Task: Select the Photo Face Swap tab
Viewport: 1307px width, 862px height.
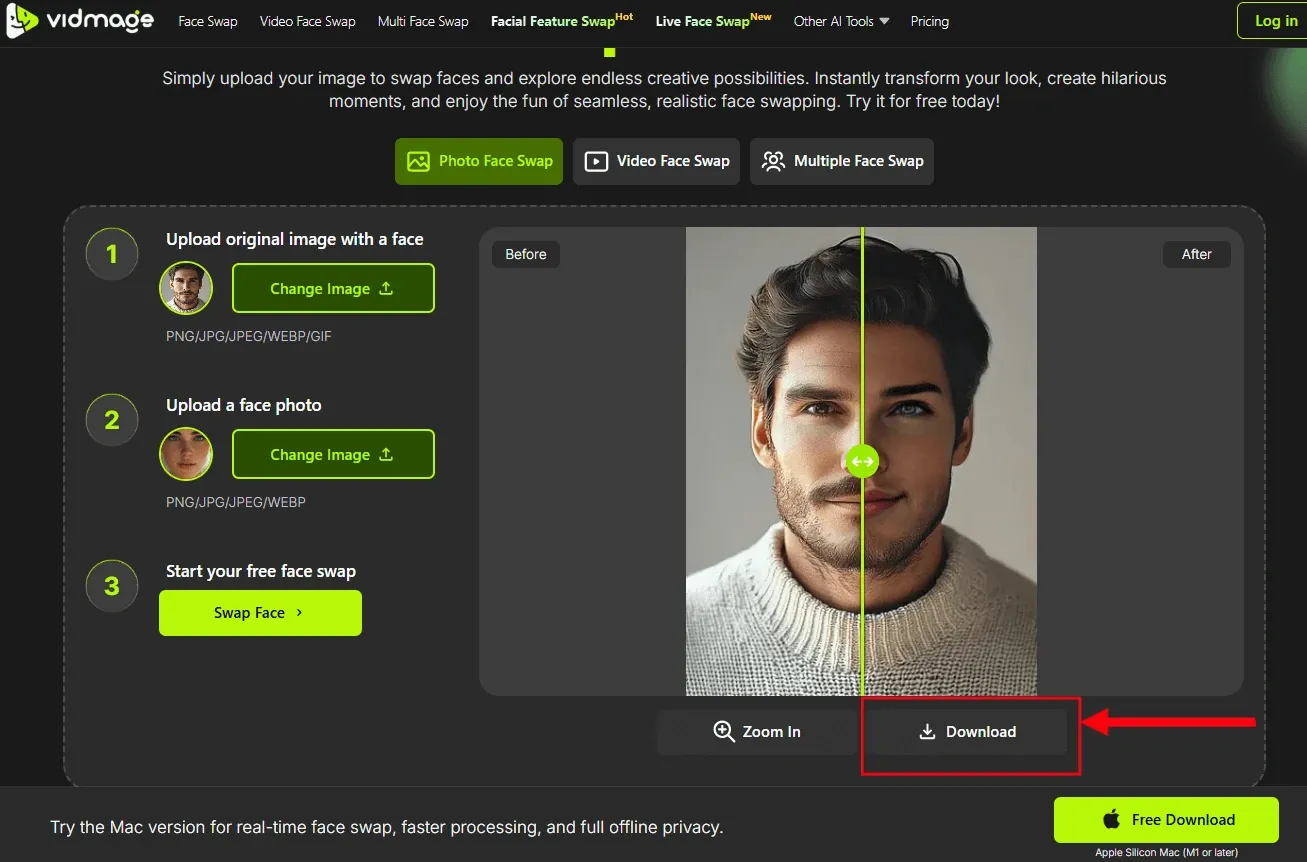Action: click(479, 161)
